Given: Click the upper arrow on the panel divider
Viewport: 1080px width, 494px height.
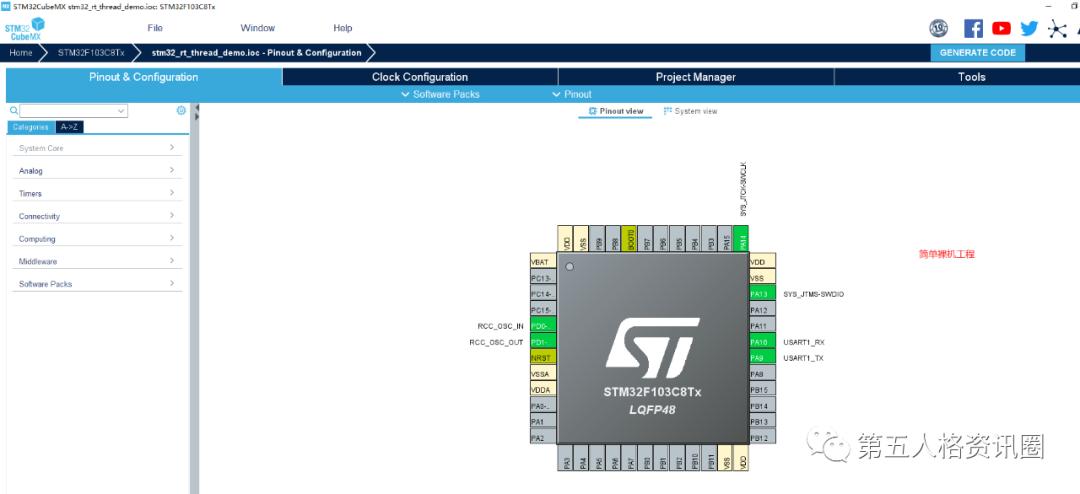Looking at the screenshot, I should [x=196, y=108].
